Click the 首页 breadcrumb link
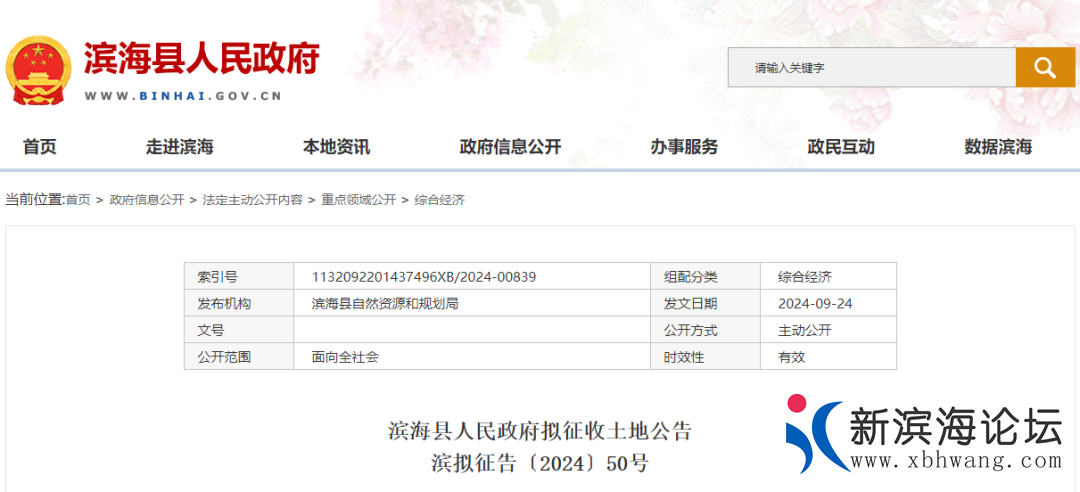The width and height of the screenshot is (1080, 492). pos(78,200)
